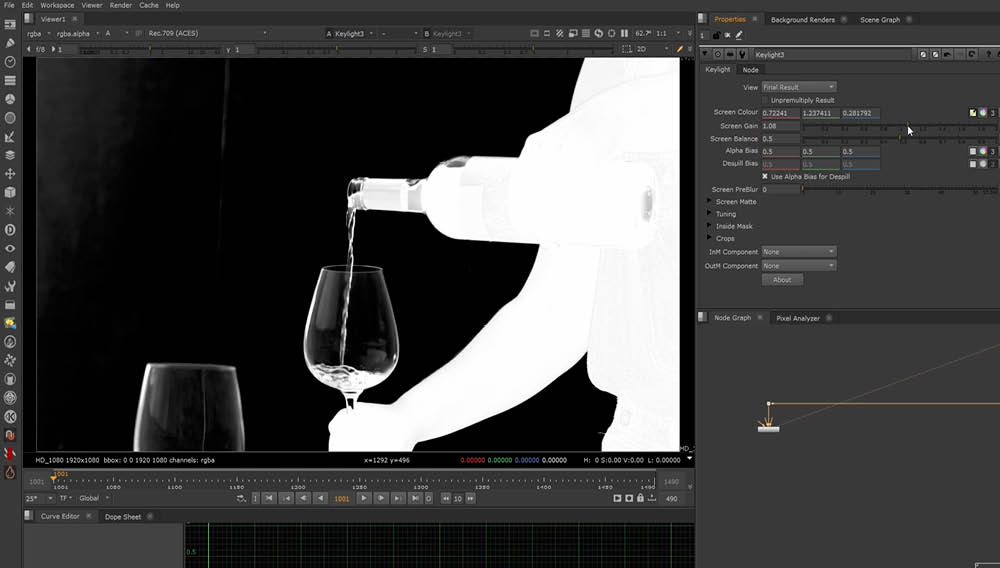Open the Render menu
This screenshot has height=568, width=1000.
(x=121, y=5)
